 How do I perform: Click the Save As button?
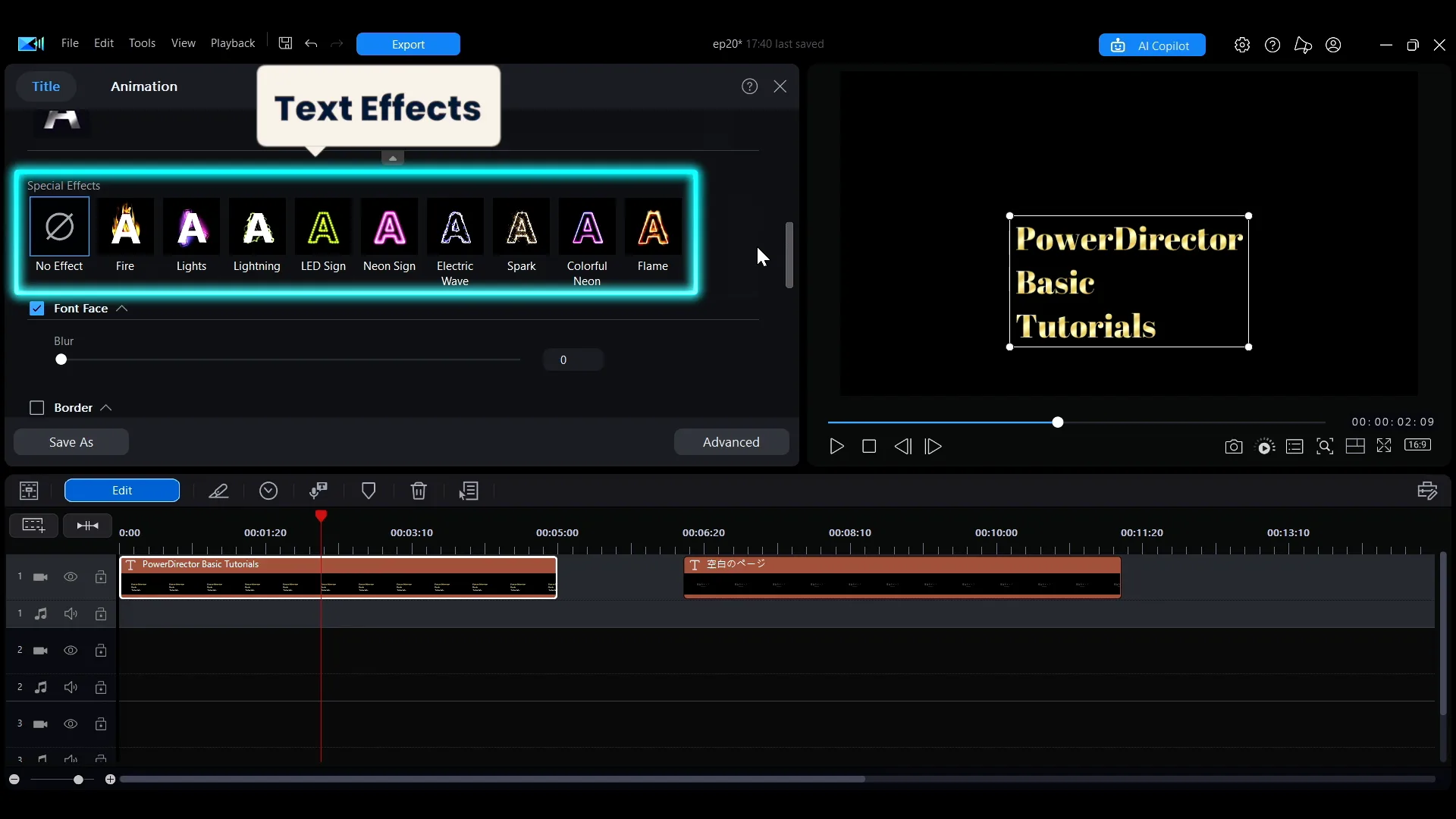tap(71, 442)
